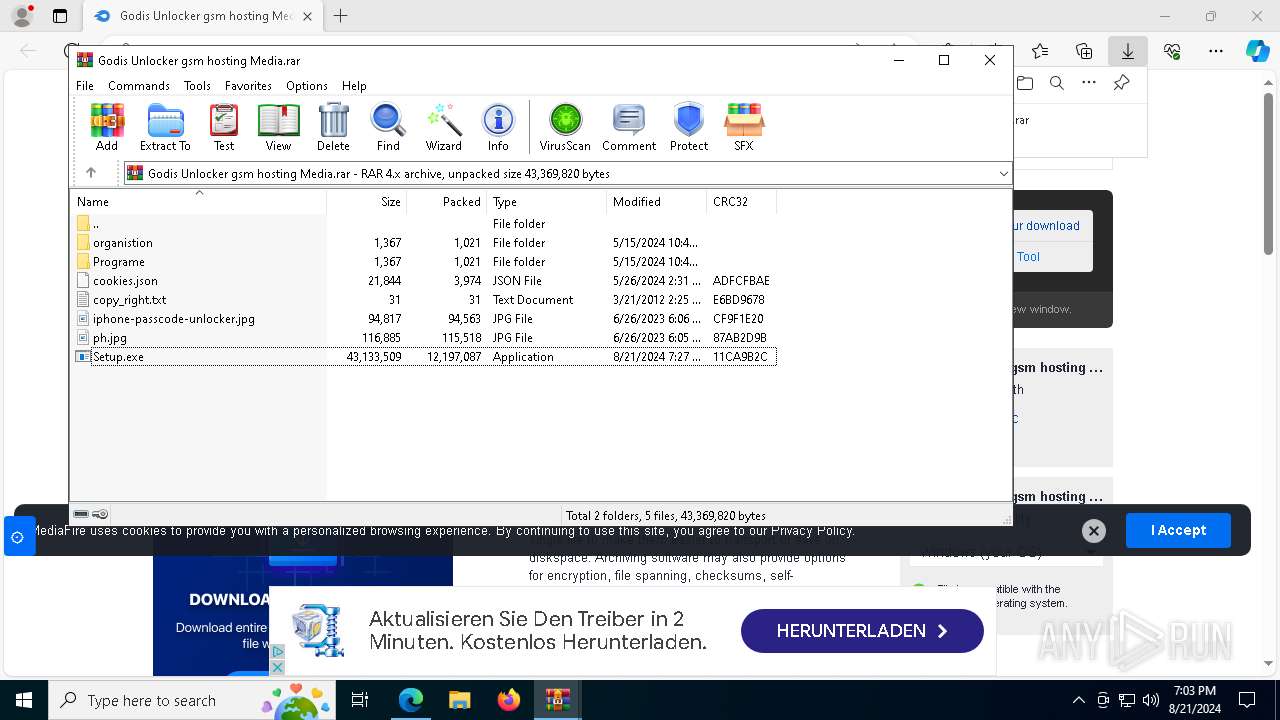
Task: Search downloads magnifier icon in Edge panel
Action: [1057, 83]
